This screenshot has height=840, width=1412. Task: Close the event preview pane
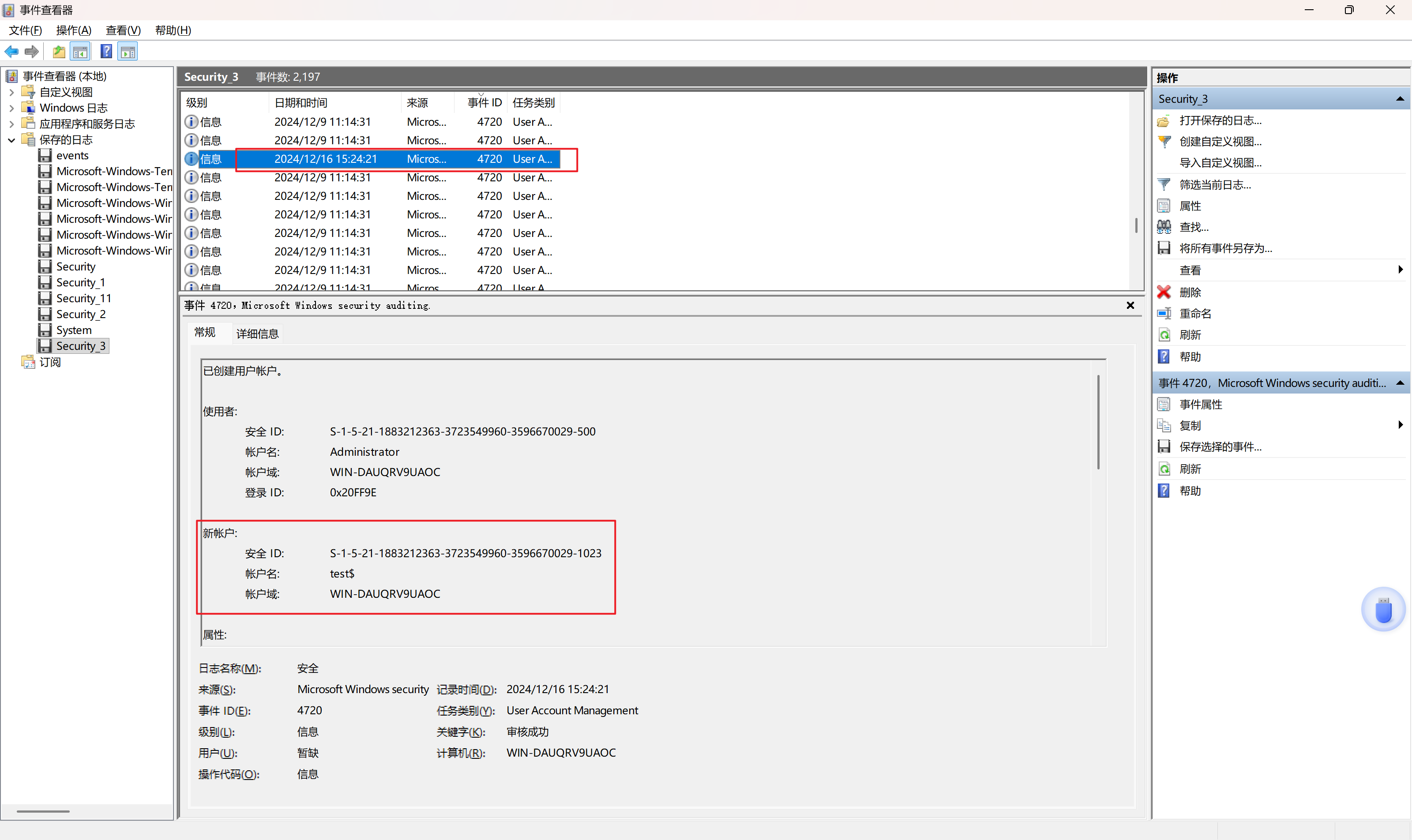click(x=1130, y=306)
